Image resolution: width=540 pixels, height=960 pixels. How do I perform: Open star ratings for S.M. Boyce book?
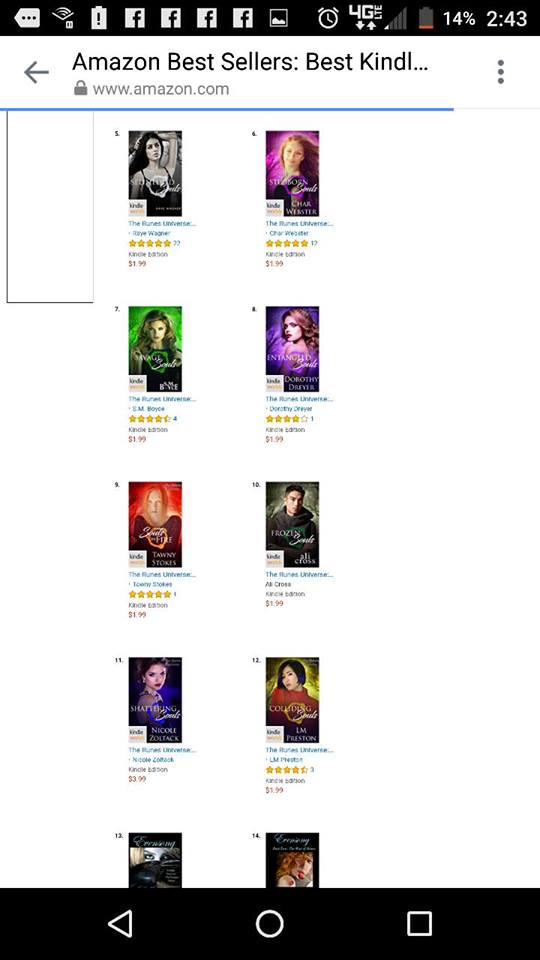[149, 419]
